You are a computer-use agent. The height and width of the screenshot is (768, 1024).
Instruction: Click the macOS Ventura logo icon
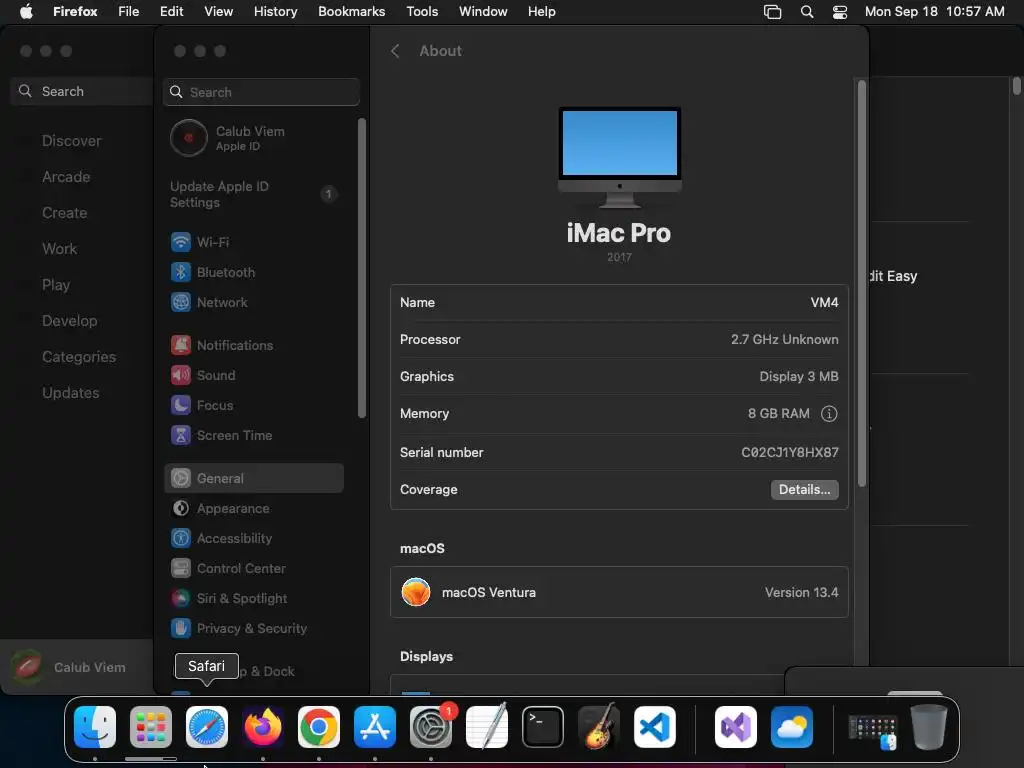(416, 592)
